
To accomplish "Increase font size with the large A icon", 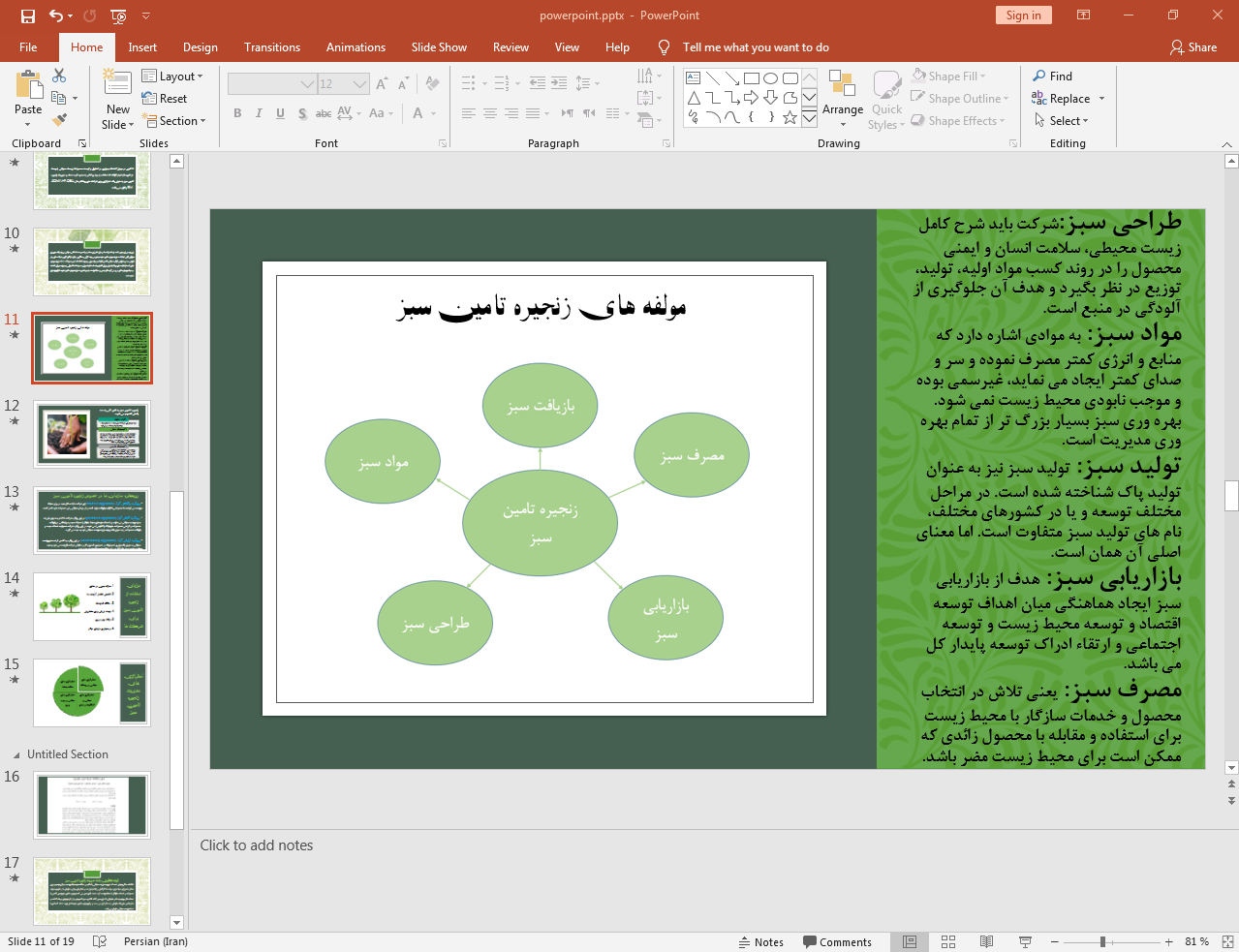I will tap(382, 84).
